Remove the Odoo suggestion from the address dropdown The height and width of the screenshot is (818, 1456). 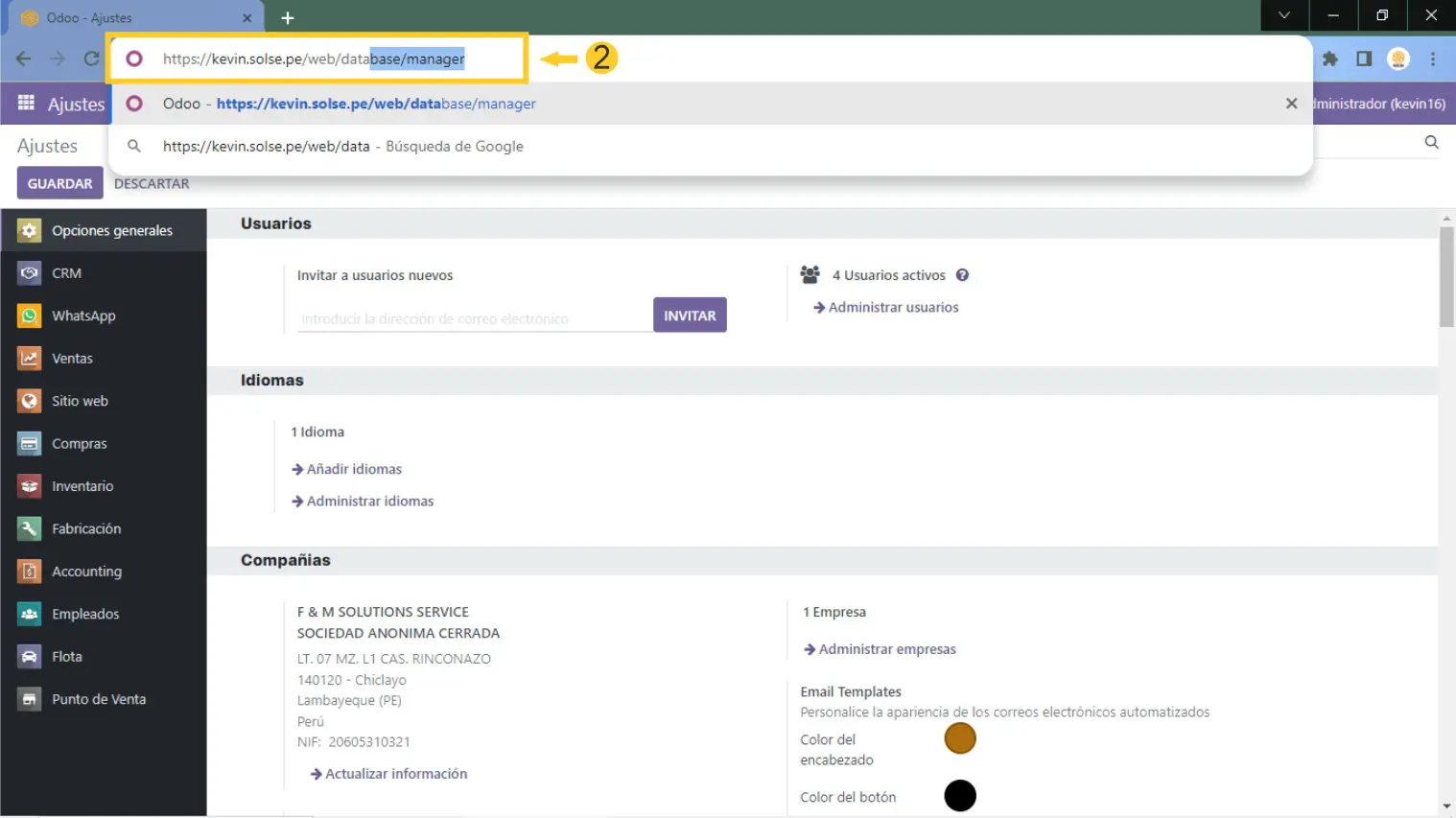pyautogui.click(x=1291, y=104)
